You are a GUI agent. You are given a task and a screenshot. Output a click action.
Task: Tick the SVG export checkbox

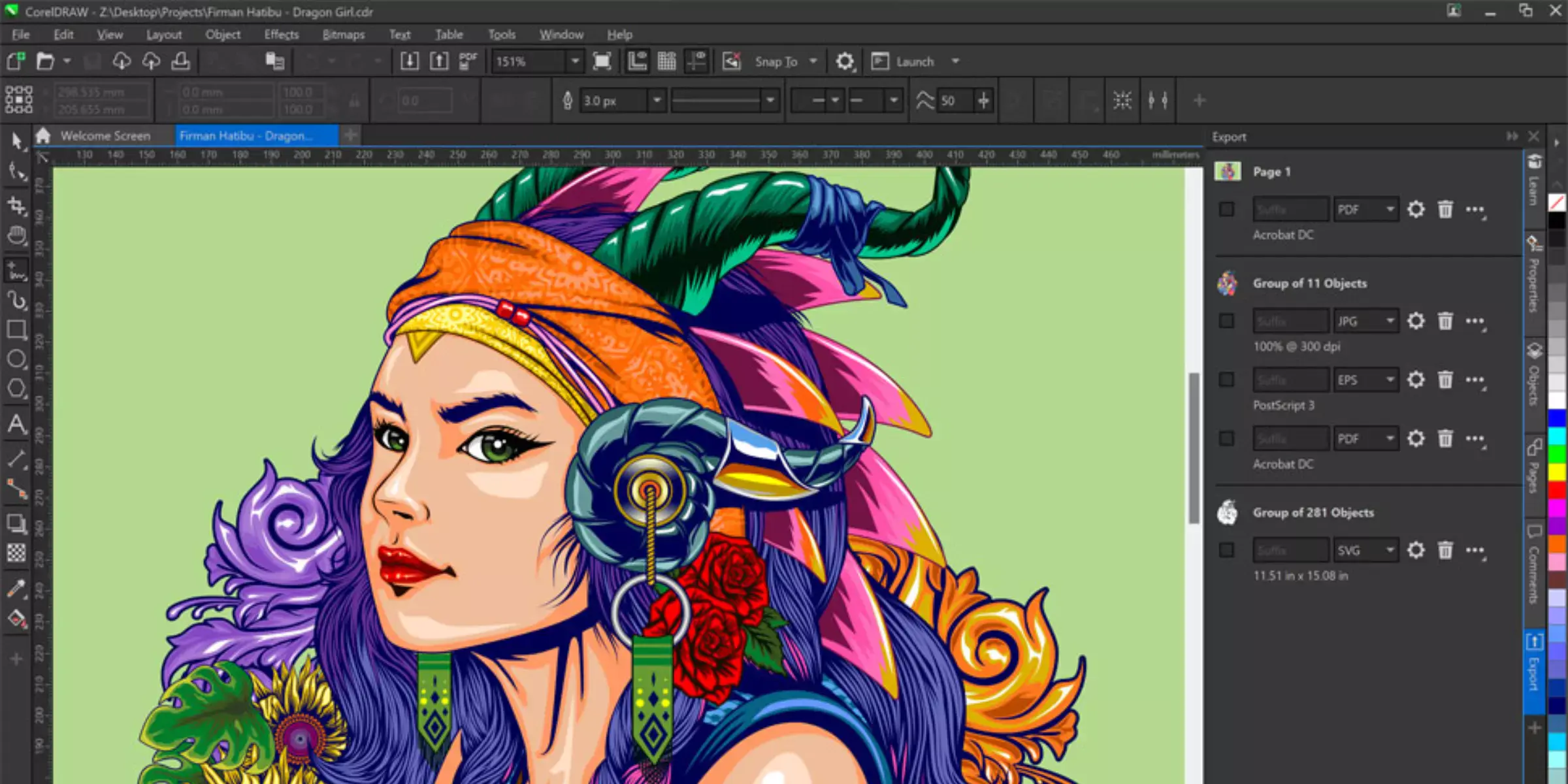[1226, 550]
